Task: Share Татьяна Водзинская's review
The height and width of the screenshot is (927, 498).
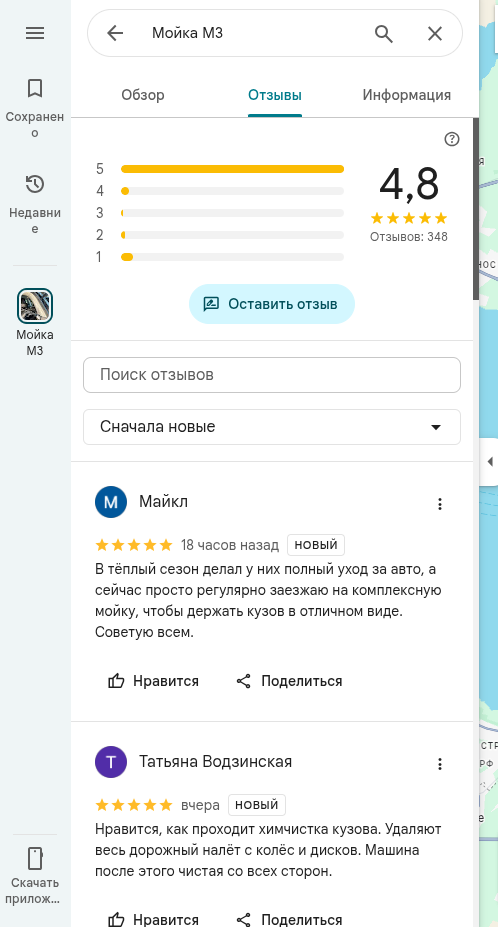Action: tap(289, 919)
